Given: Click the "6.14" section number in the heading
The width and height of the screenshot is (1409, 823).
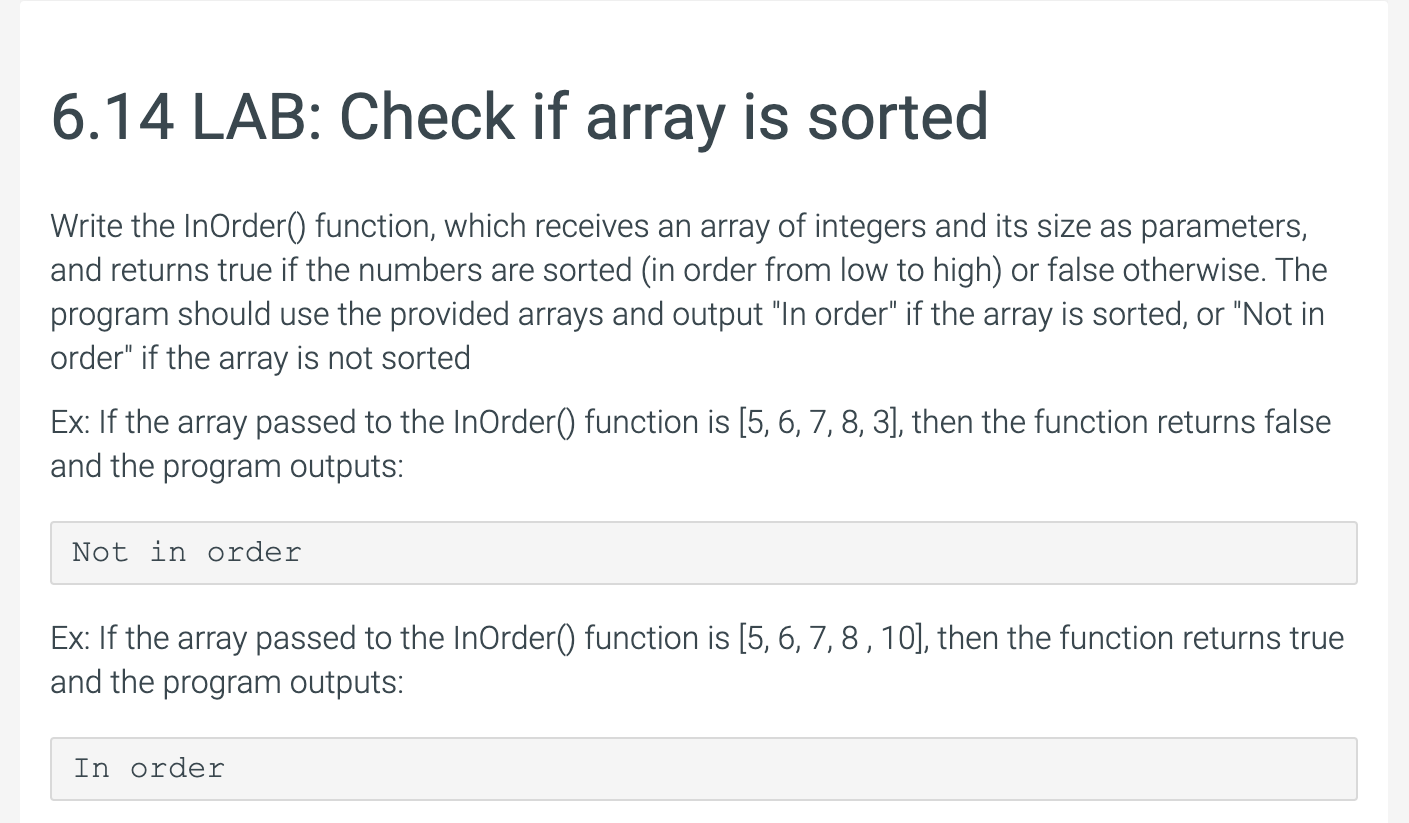Looking at the screenshot, I should 112,116.
